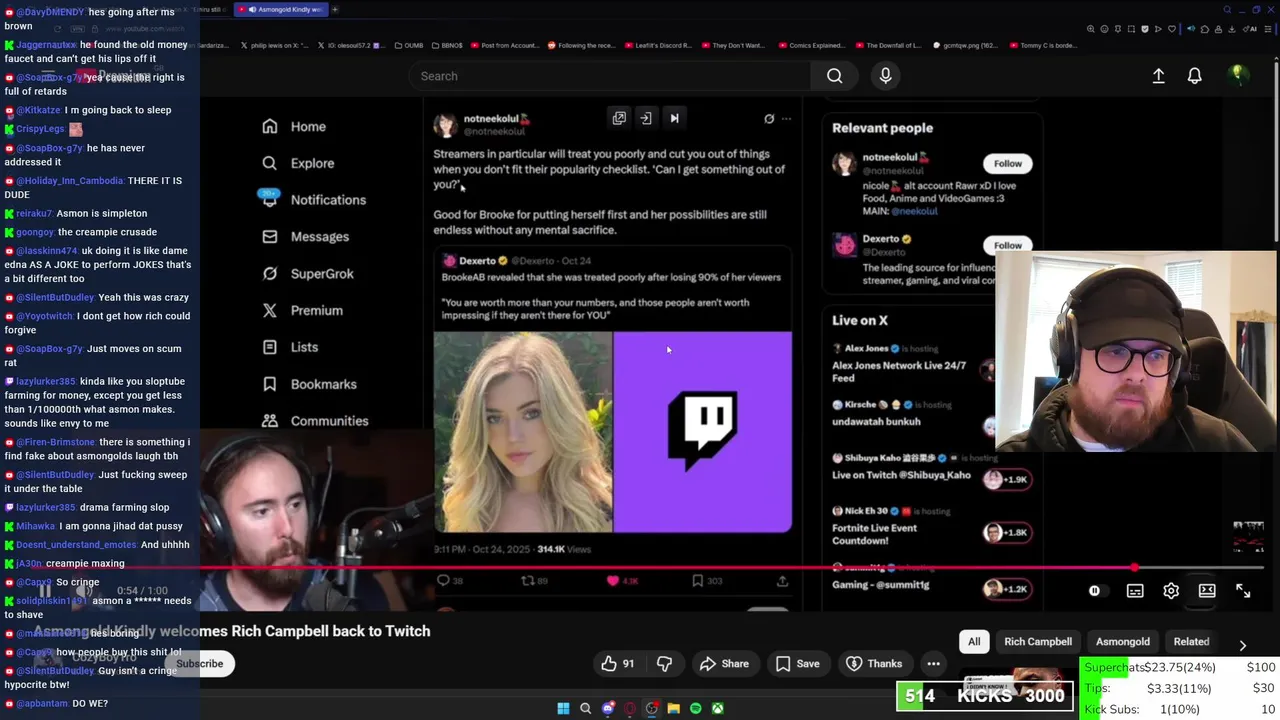Dislike the video using thumbs-down
Image resolution: width=1280 pixels, height=720 pixels.
click(x=664, y=663)
